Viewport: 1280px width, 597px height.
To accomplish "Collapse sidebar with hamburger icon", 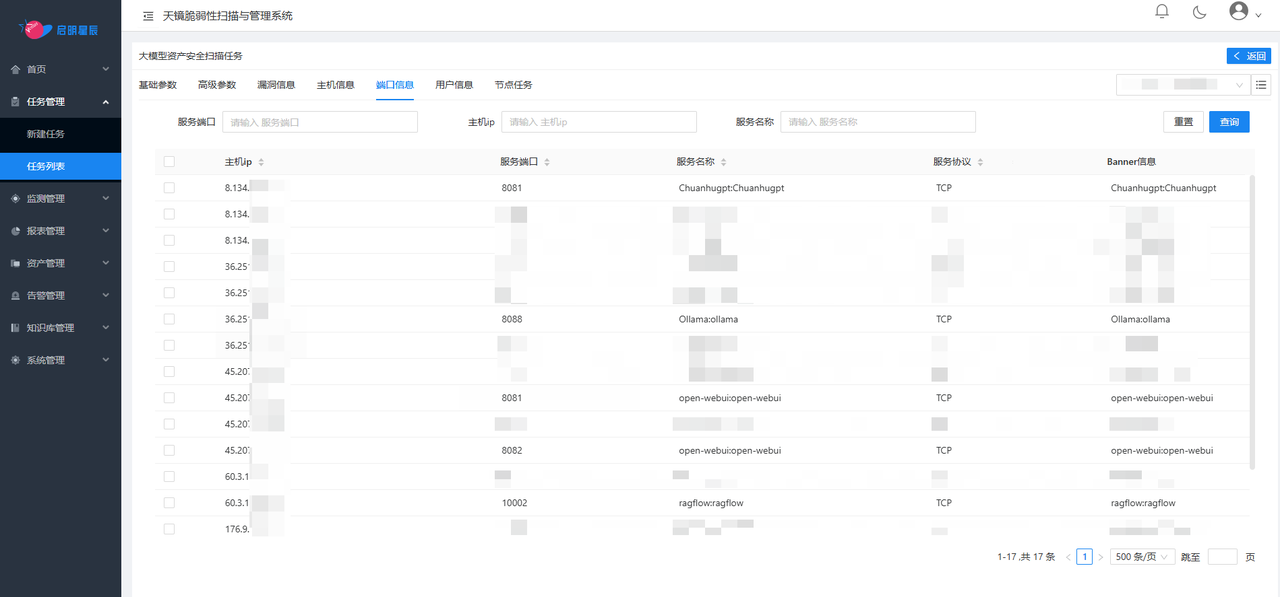I will (148, 16).
